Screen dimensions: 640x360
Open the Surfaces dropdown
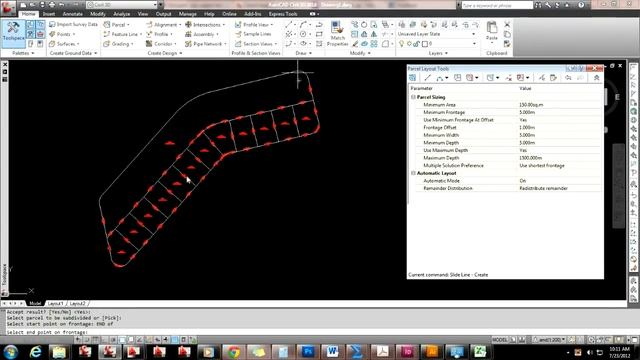point(64,44)
